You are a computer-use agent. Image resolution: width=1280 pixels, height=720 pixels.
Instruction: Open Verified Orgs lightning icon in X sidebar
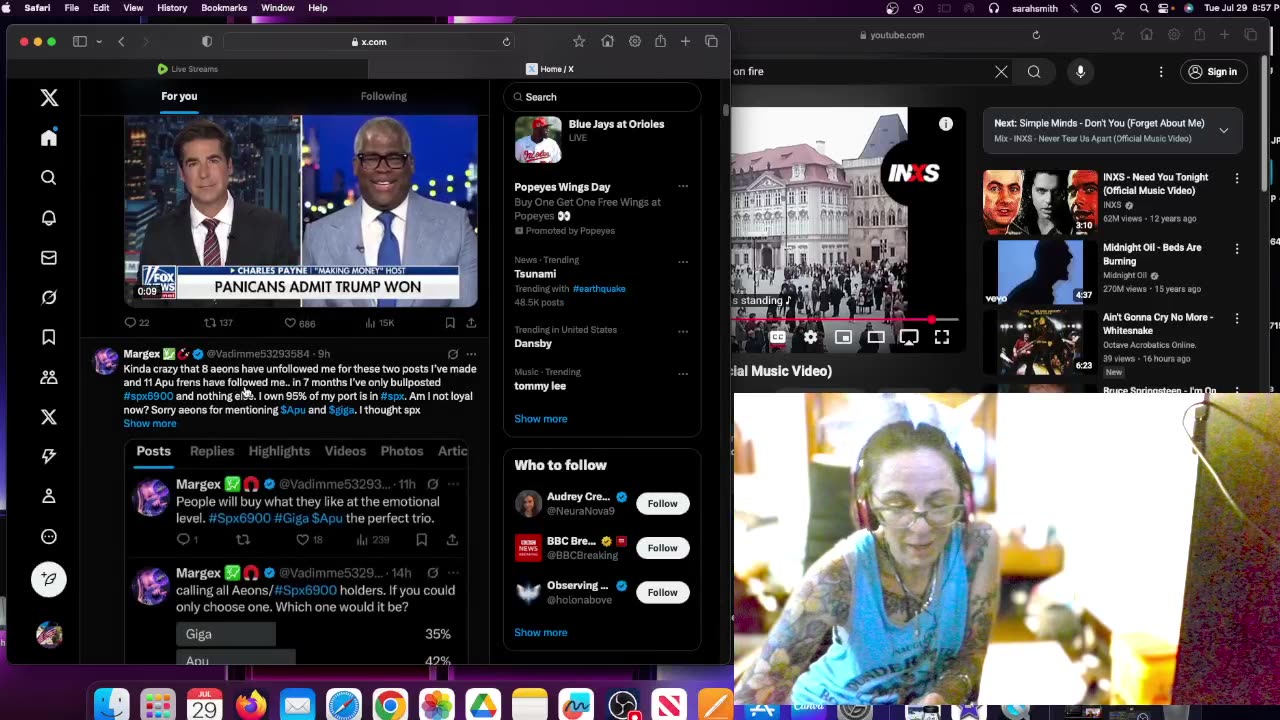click(x=49, y=456)
